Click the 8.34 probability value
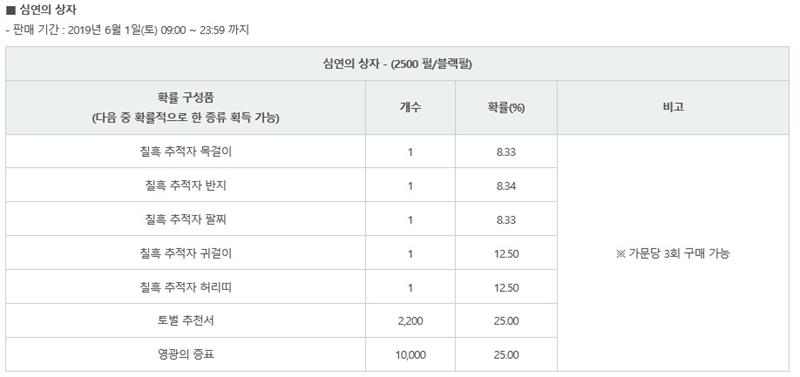Screen dimensions: 800x377 (x=506, y=186)
